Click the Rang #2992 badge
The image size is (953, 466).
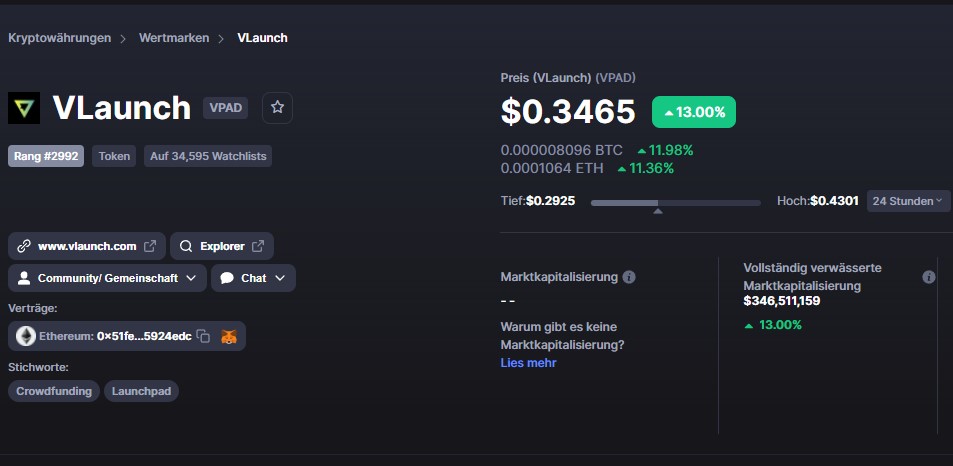(x=46, y=156)
